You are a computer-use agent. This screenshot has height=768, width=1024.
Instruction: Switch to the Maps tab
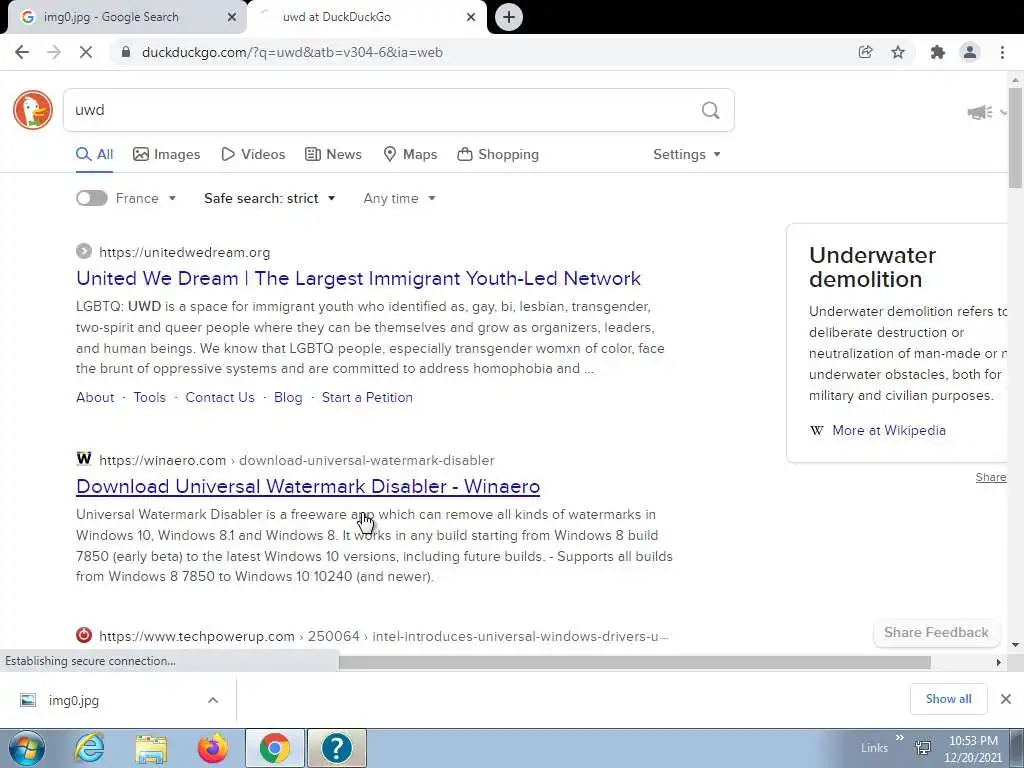(410, 155)
